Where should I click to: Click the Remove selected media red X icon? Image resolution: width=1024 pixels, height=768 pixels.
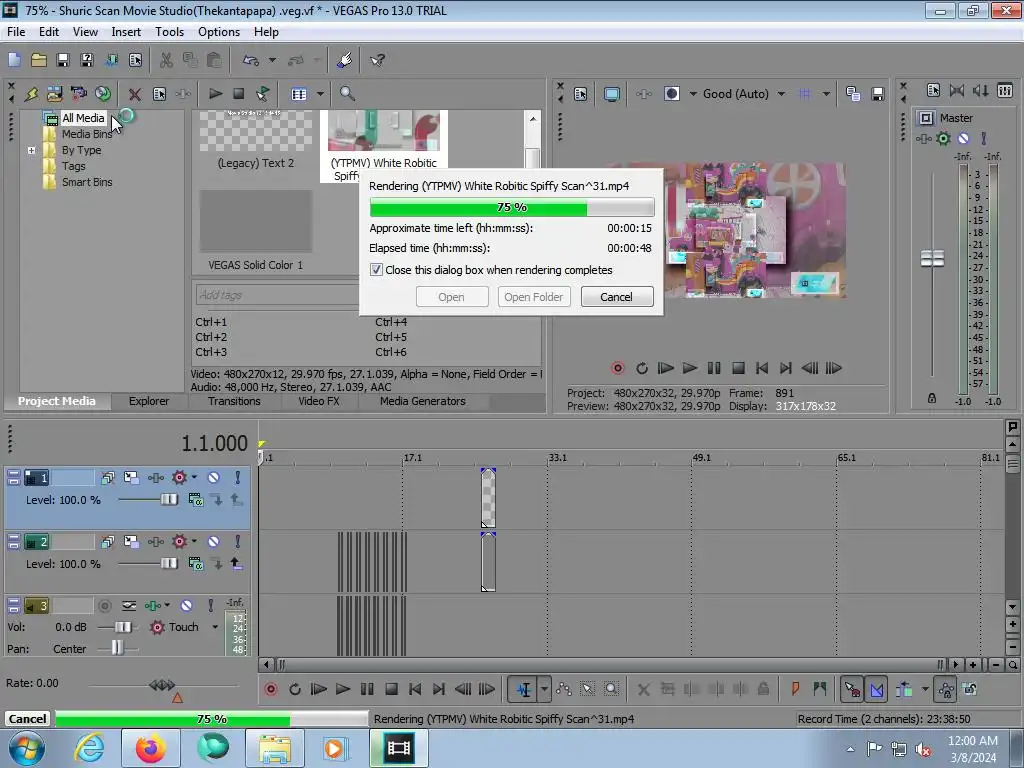[135, 94]
